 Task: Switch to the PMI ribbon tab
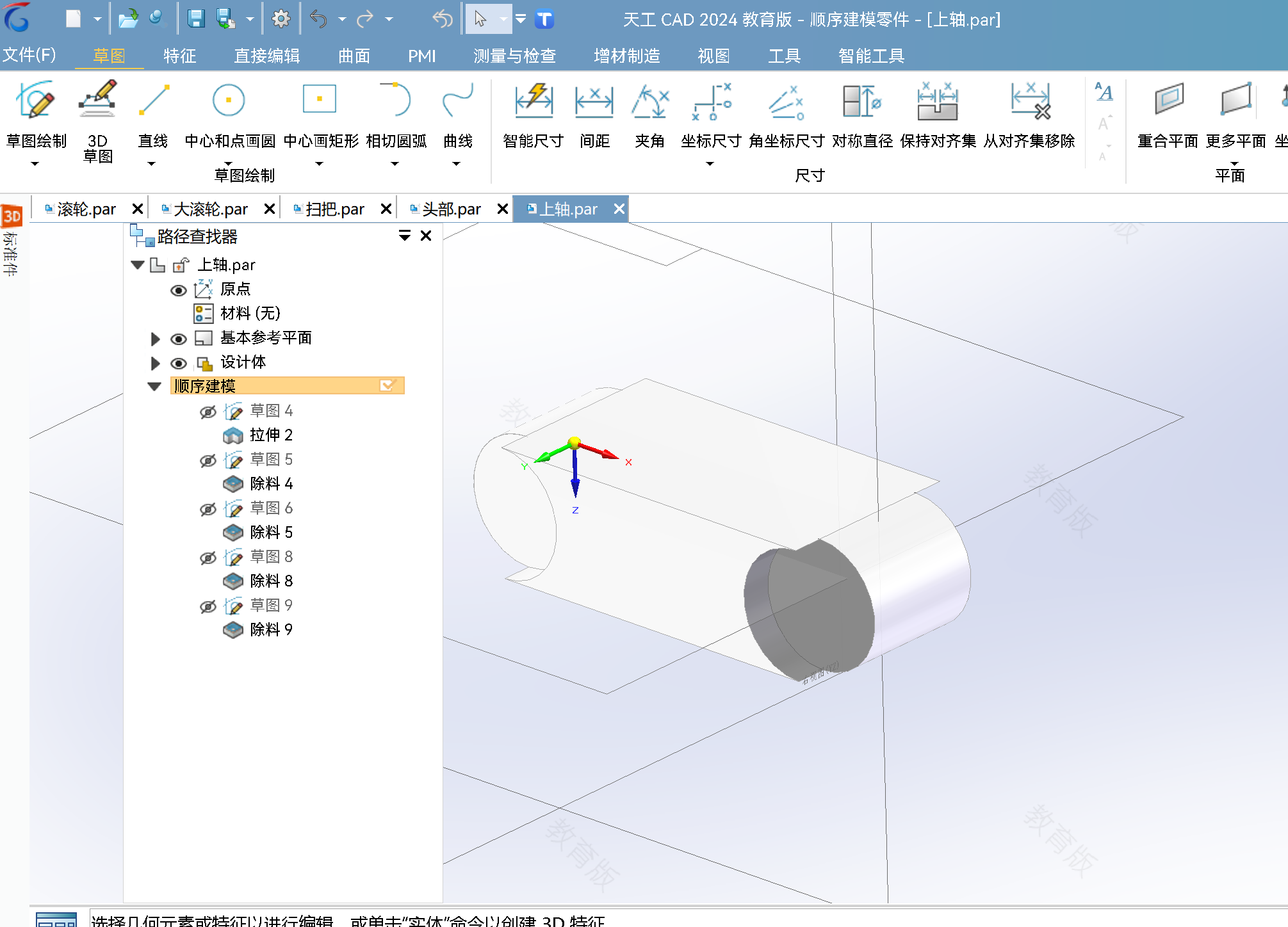(x=421, y=56)
